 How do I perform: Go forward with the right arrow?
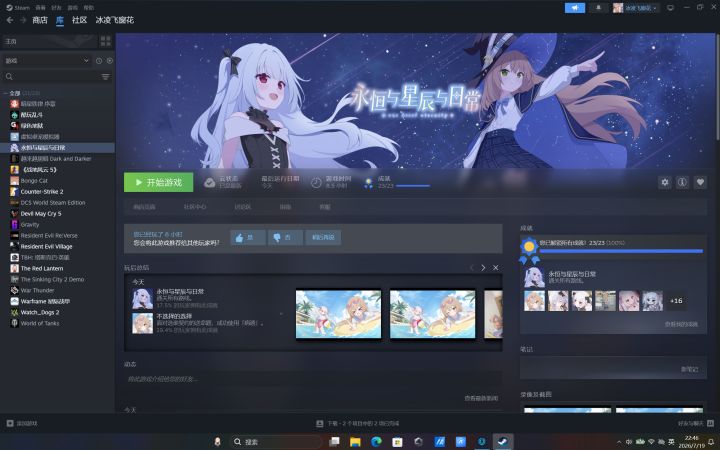point(23,20)
